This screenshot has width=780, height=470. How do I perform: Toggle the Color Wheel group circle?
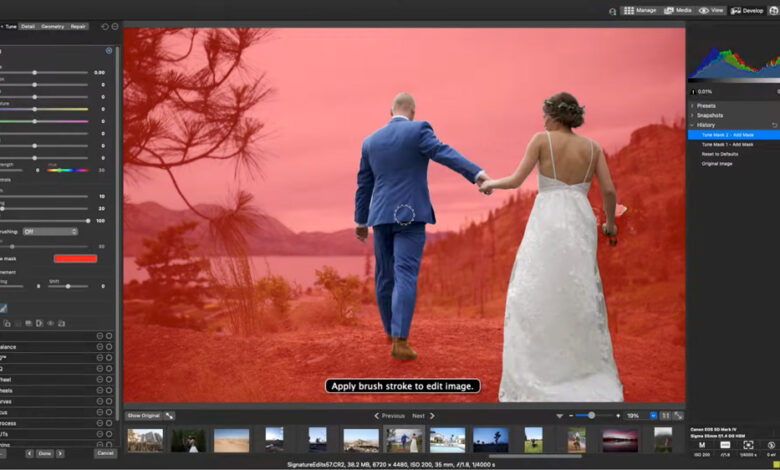(x=109, y=379)
